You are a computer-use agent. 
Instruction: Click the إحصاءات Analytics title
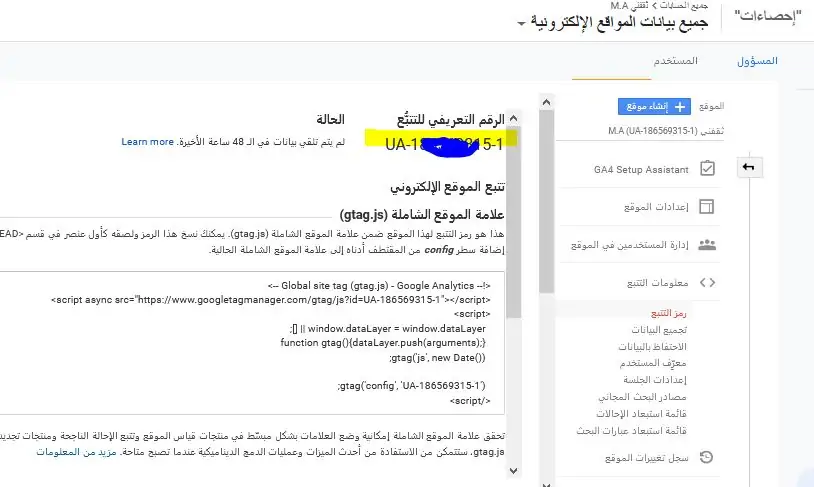768,16
